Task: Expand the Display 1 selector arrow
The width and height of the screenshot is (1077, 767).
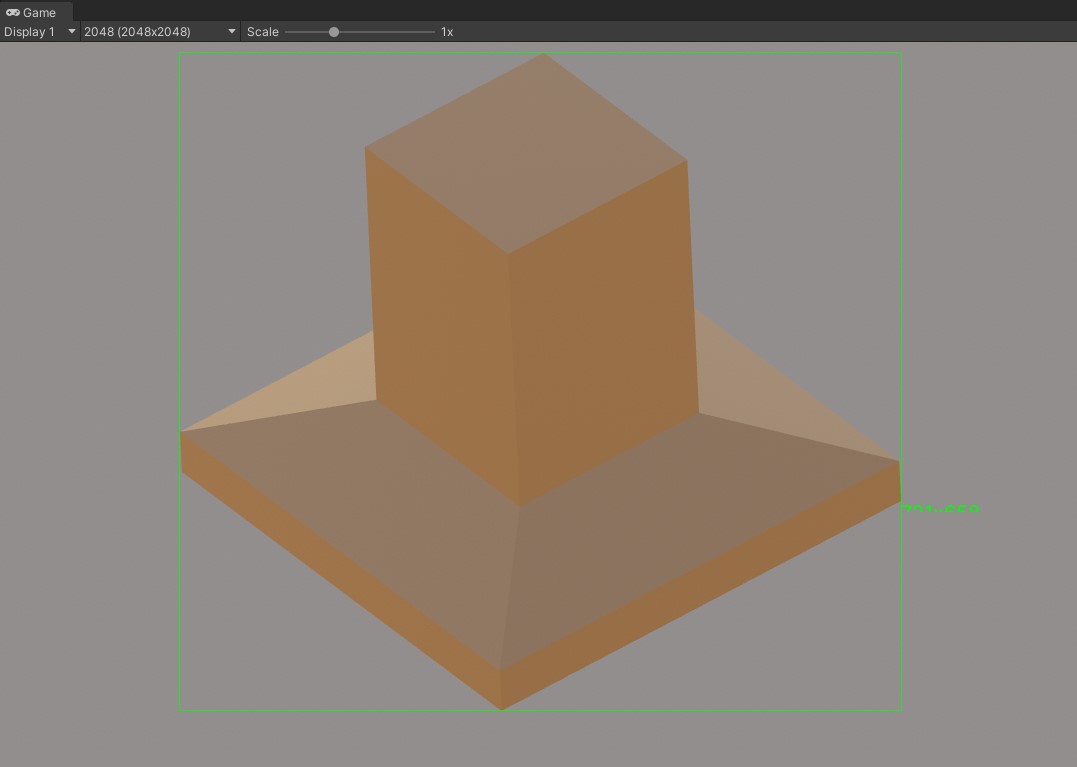Action: [70, 31]
